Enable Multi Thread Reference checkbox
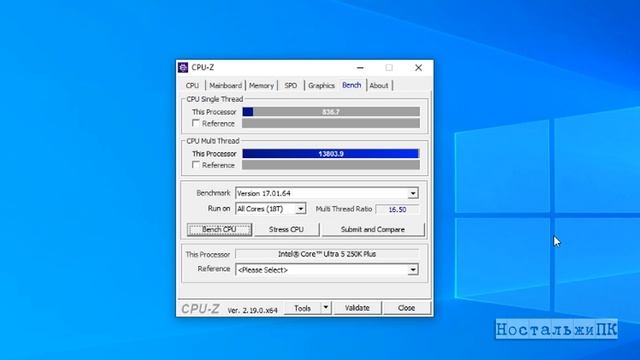 coord(196,165)
